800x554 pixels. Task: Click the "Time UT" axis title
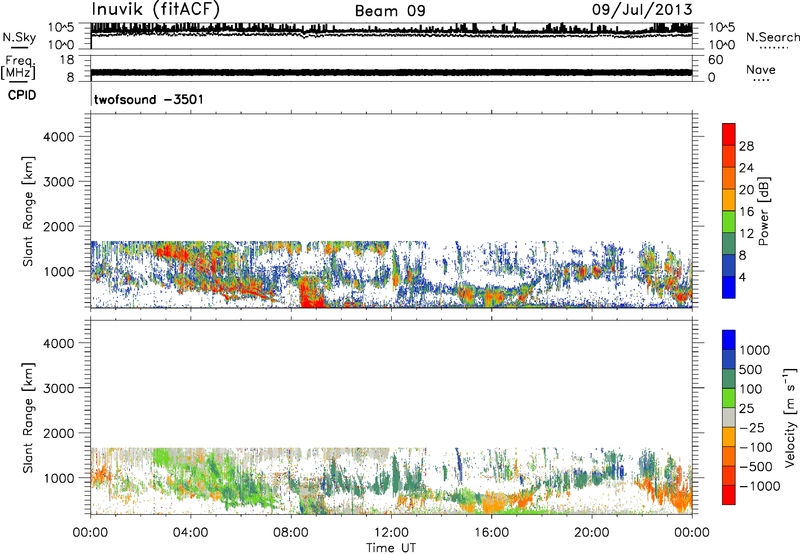(391, 548)
